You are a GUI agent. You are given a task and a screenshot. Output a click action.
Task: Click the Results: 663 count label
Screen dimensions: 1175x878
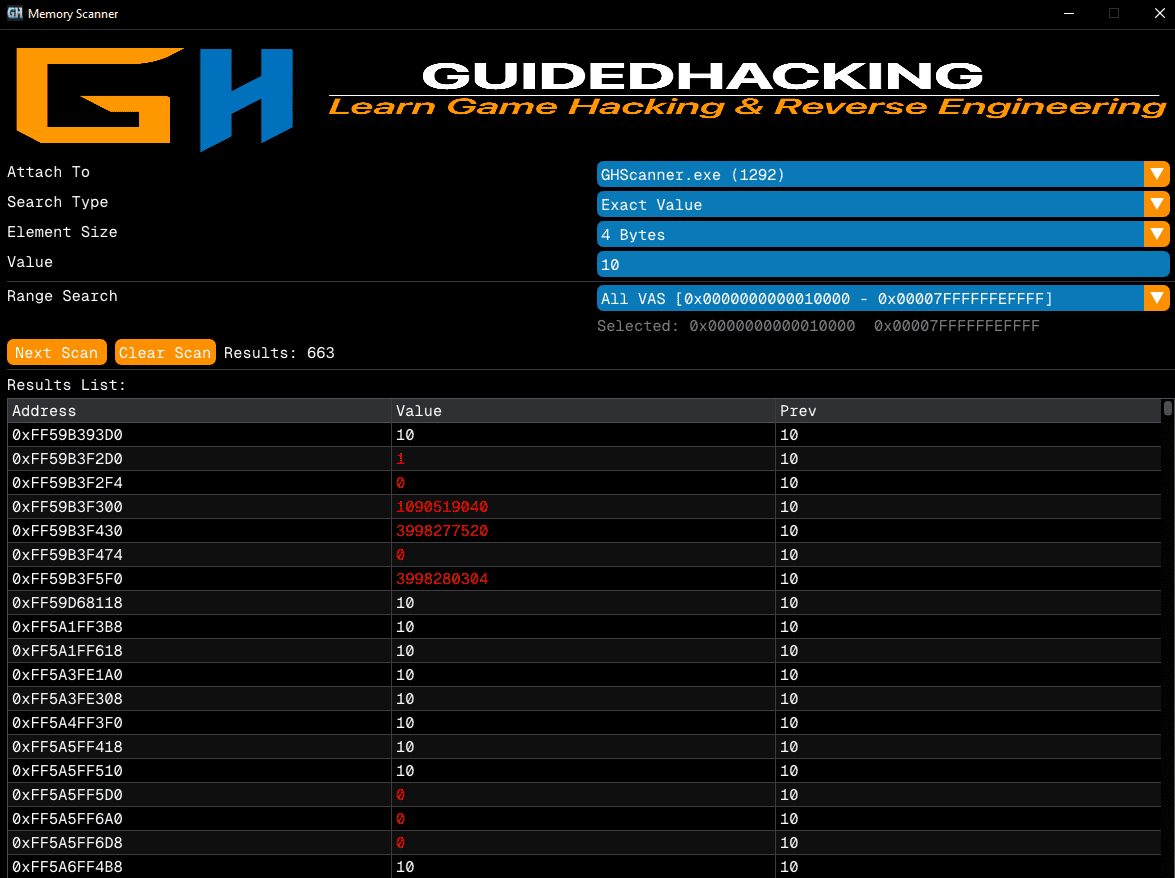click(279, 352)
